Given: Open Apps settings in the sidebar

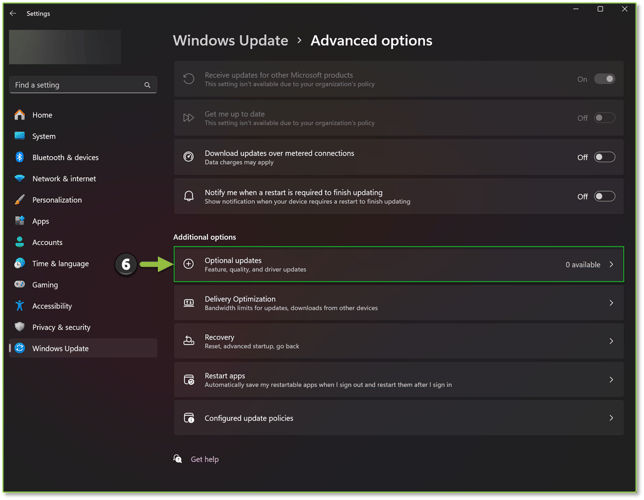Looking at the screenshot, I should coord(83,221).
